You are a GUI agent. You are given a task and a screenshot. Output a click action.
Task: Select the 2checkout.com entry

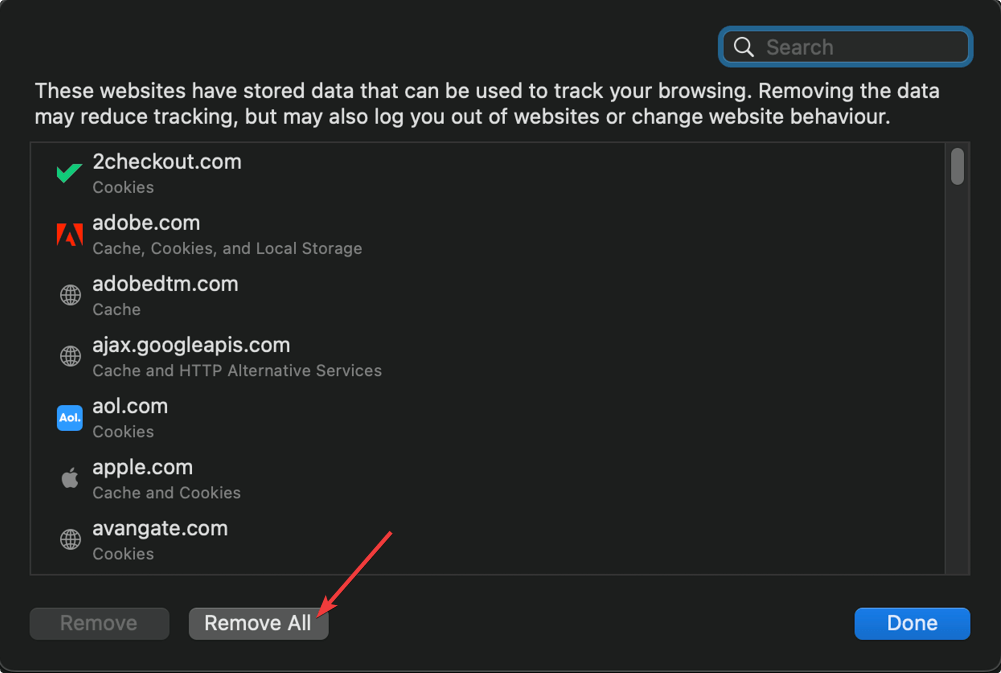tap(488, 173)
